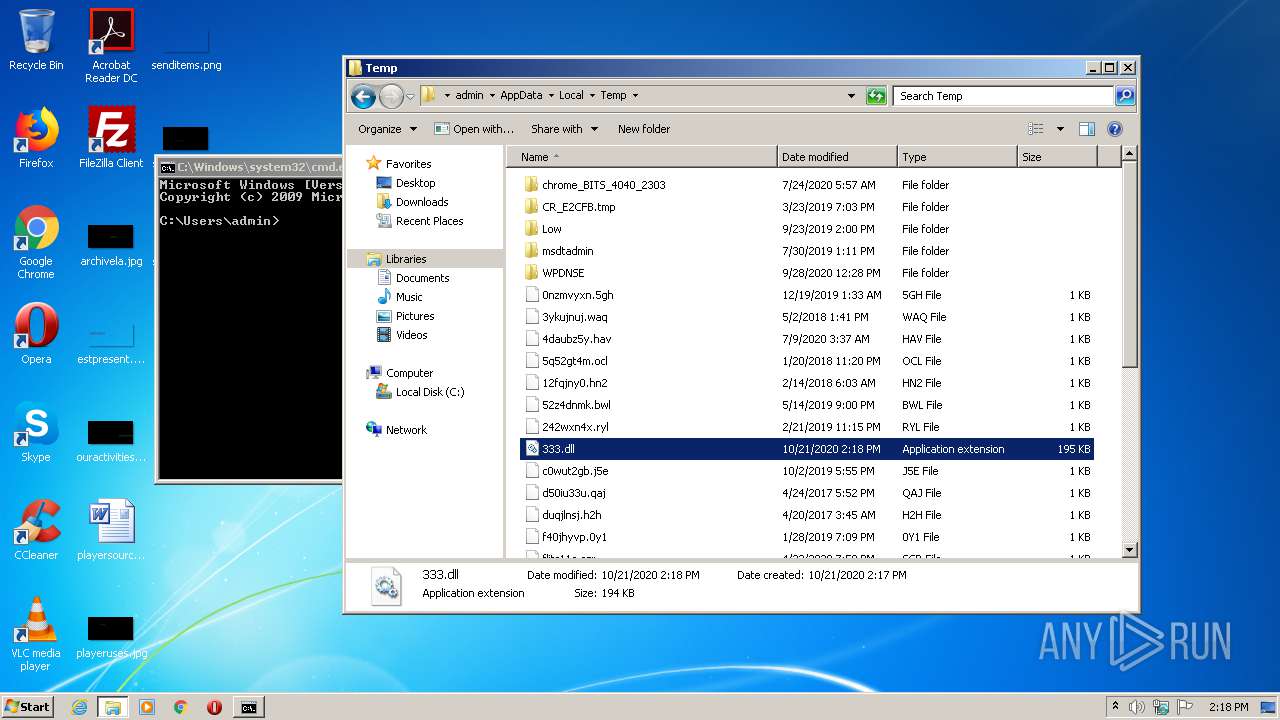Open the Share with dropdown menu
1280x720 pixels.
point(564,129)
